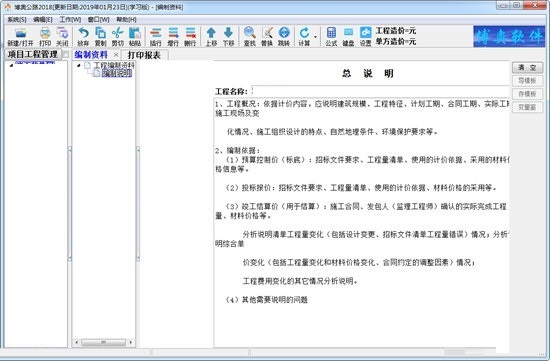Click the 工程名称 input field
550x361 pixels.
click(380, 91)
